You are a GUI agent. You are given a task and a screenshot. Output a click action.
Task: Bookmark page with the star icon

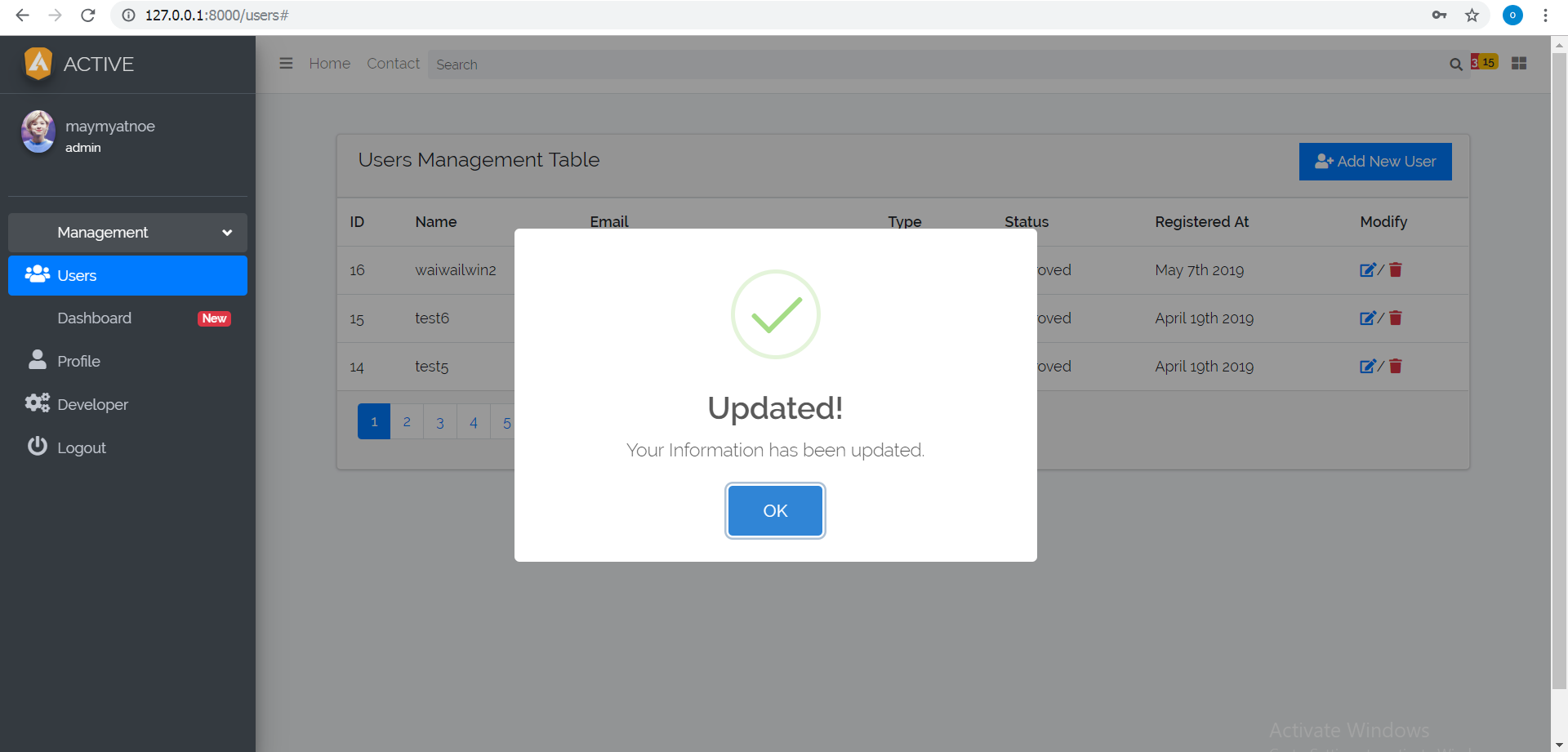click(1472, 15)
